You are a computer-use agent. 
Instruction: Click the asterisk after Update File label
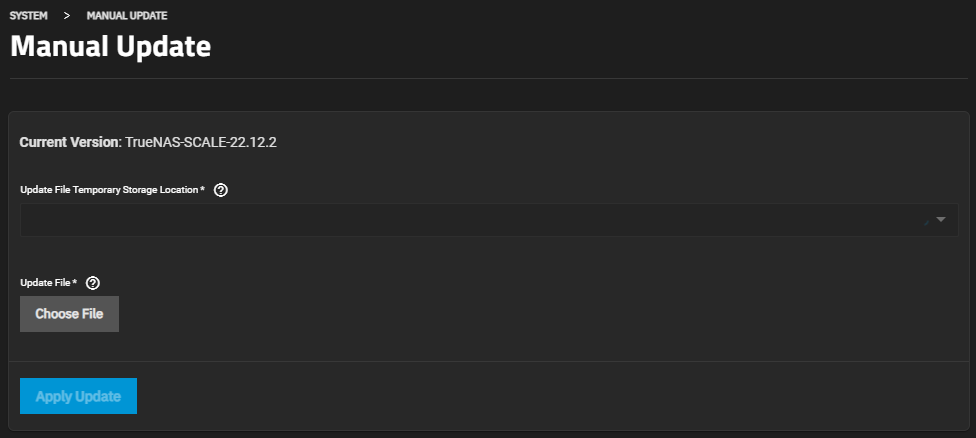[75, 282]
